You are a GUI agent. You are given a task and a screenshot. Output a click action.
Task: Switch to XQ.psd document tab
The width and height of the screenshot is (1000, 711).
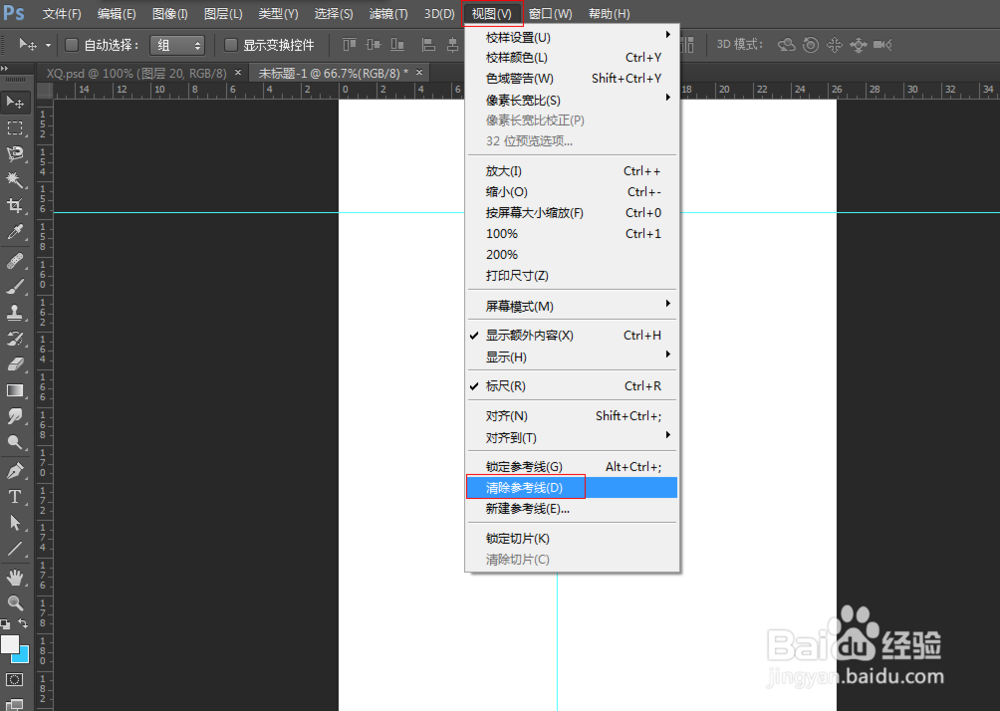(136, 73)
